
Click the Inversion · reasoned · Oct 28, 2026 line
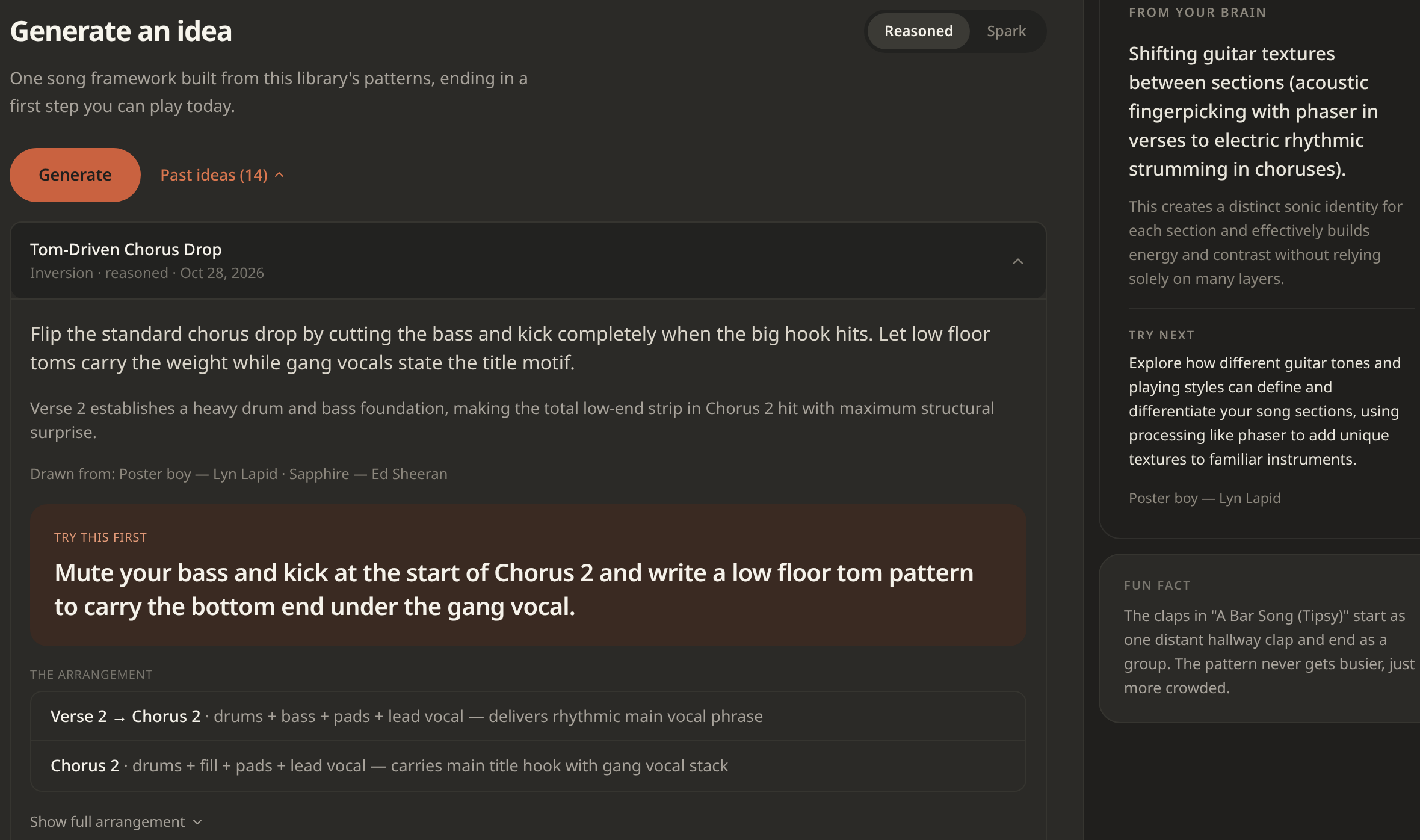(x=147, y=273)
